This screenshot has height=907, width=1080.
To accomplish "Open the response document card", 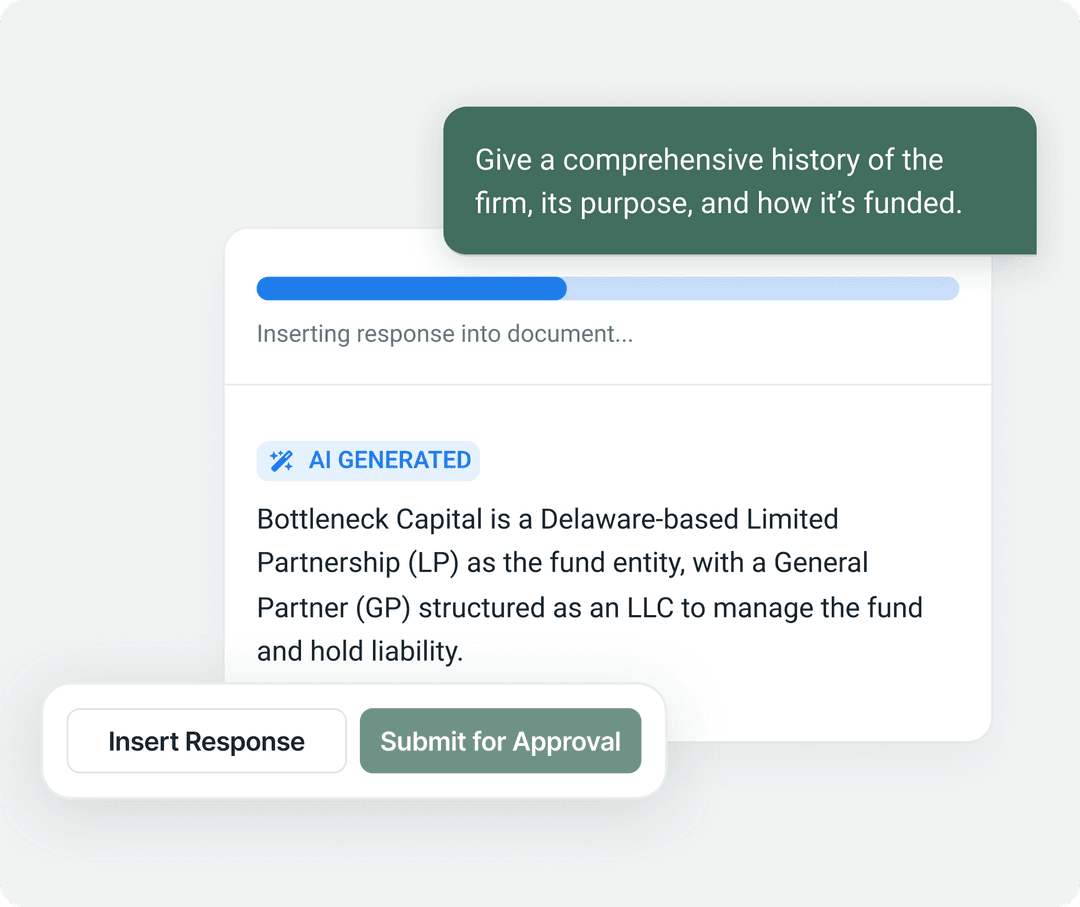I will [x=608, y=490].
